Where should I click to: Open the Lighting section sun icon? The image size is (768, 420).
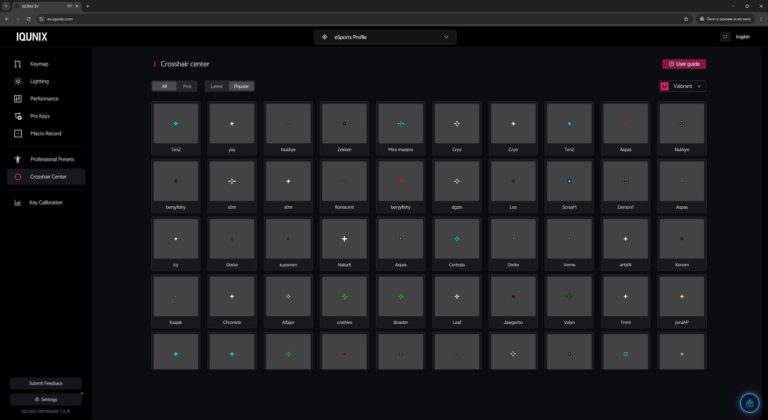[18, 81]
